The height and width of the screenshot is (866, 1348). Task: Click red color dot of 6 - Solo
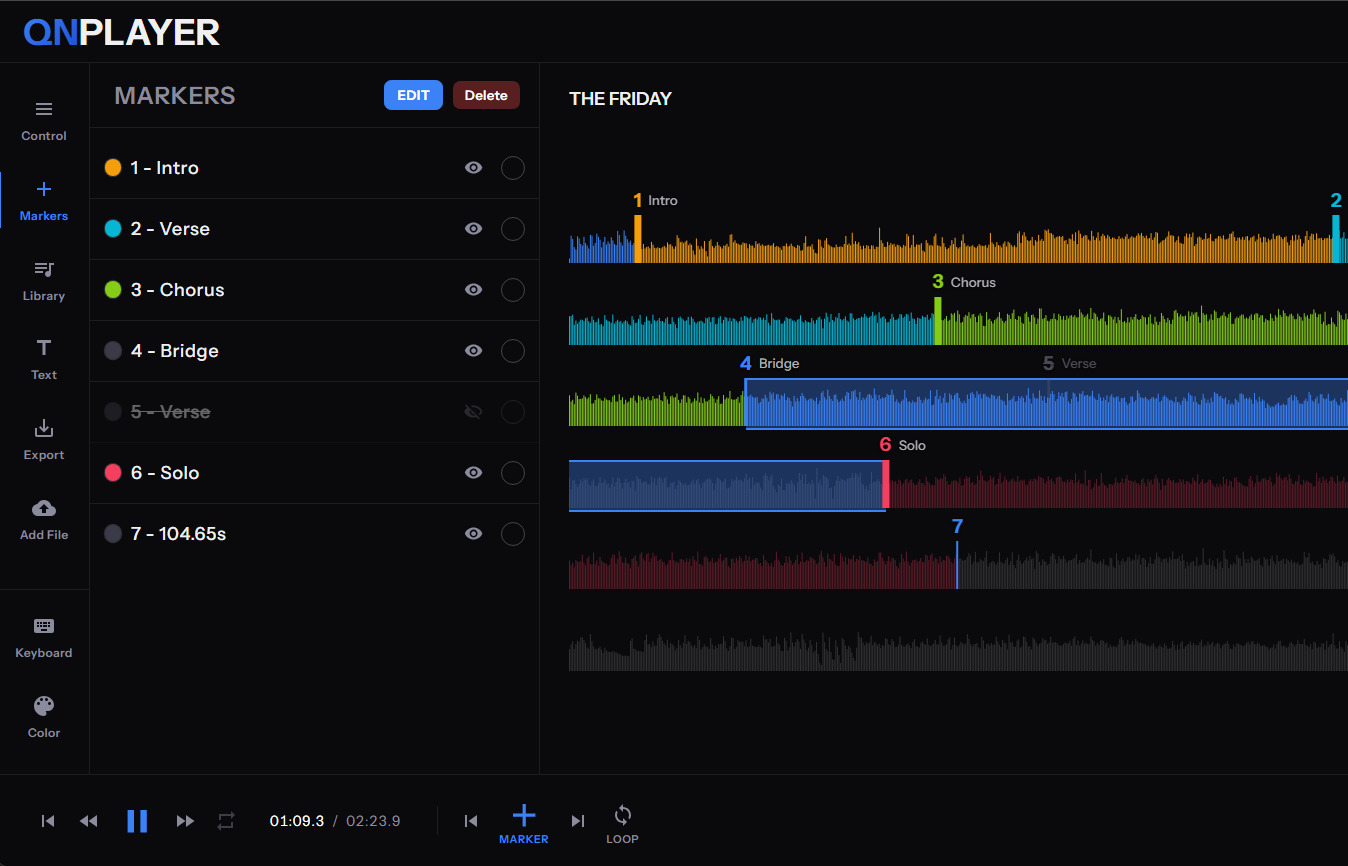pyautogui.click(x=113, y=473)
